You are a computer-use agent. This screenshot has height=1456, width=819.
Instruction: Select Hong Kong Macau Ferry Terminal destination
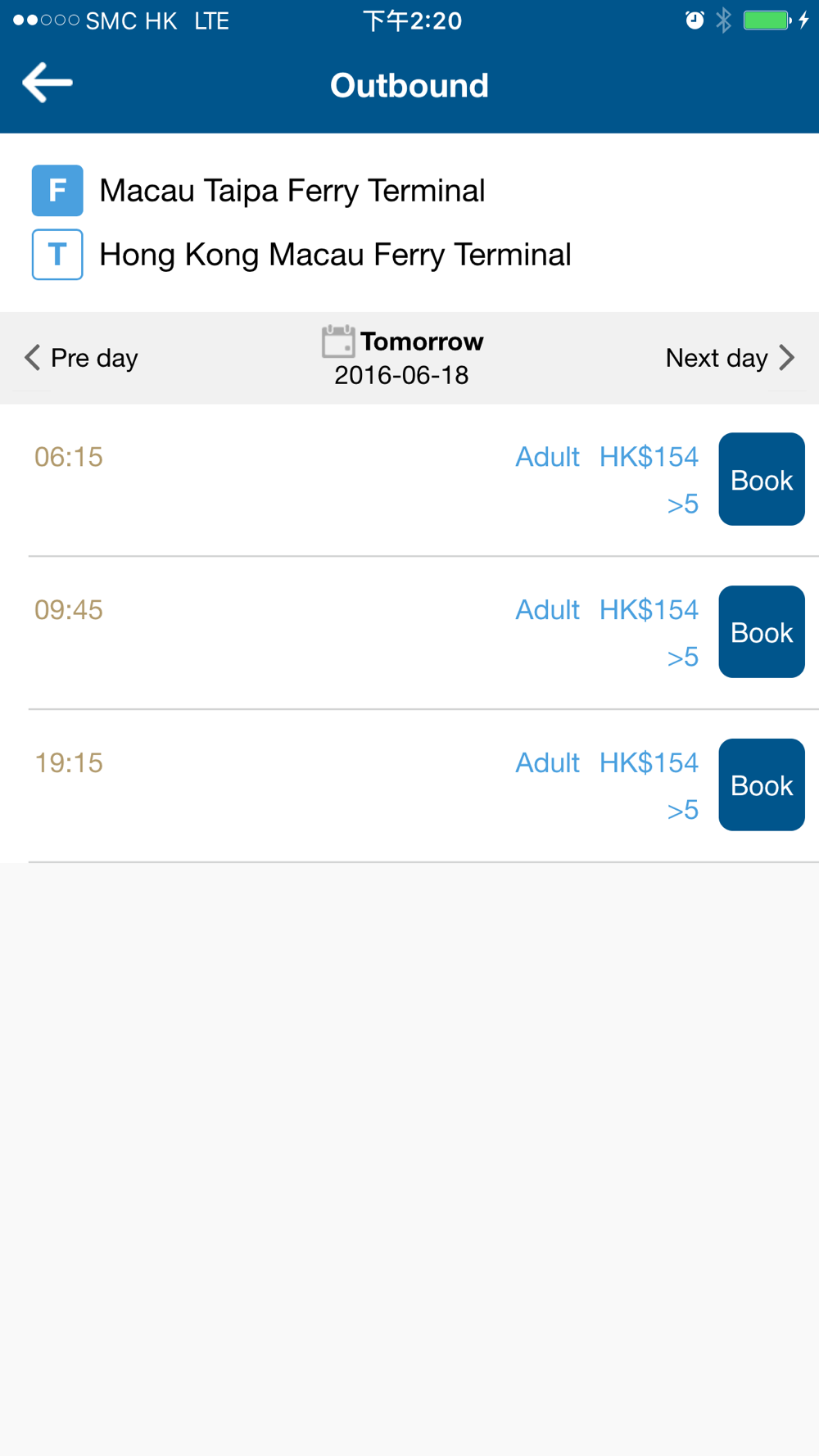(335, 255)
